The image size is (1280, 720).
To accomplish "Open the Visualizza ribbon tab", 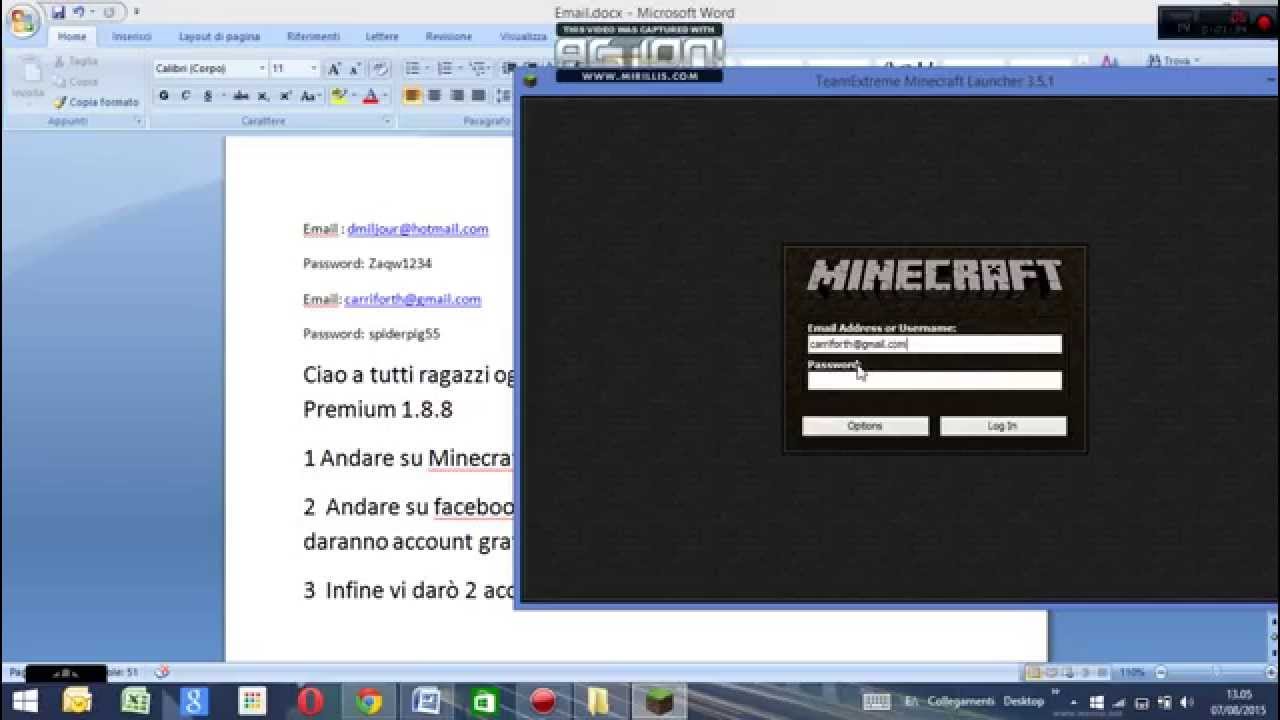I will [x=523, y=36].
